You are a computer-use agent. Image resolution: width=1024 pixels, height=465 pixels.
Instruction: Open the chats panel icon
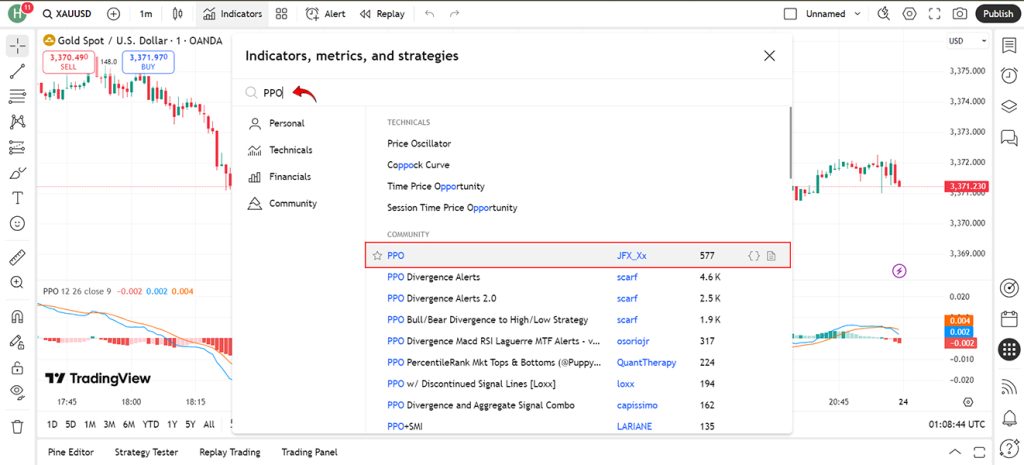click(x=1009, y=137)
